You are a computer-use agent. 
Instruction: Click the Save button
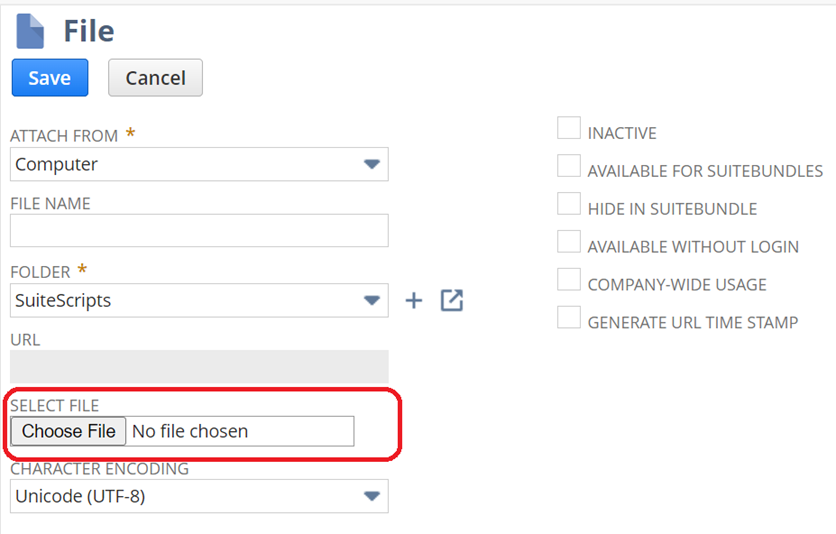tap(50, 78)
